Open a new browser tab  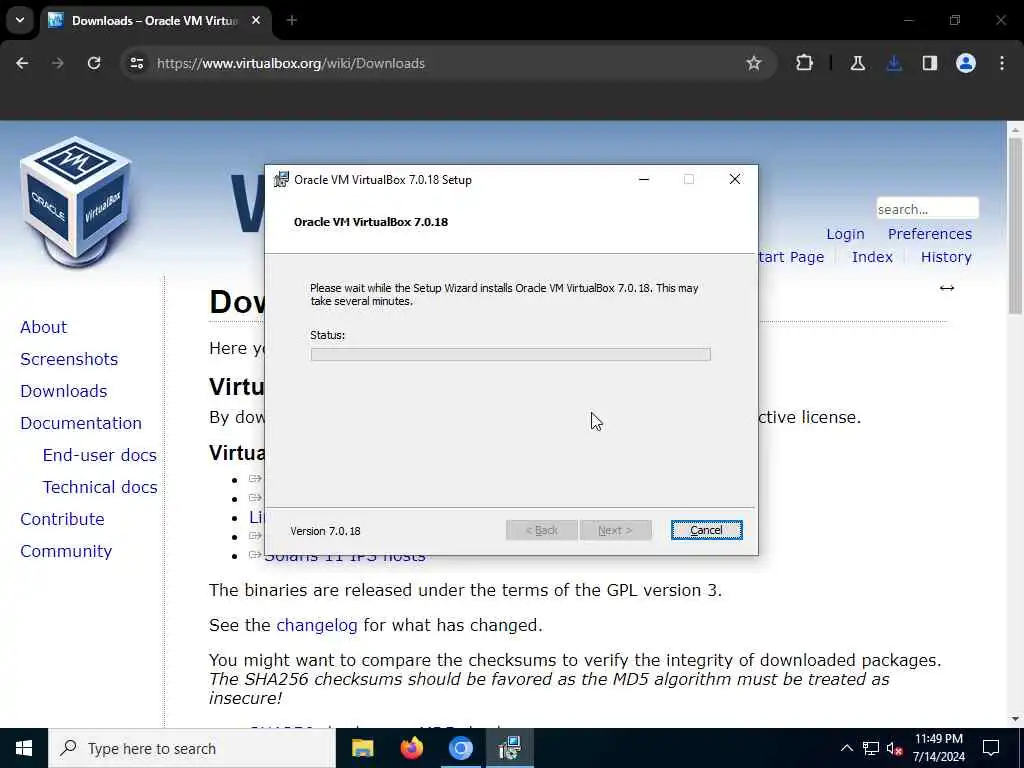point(292,20)
